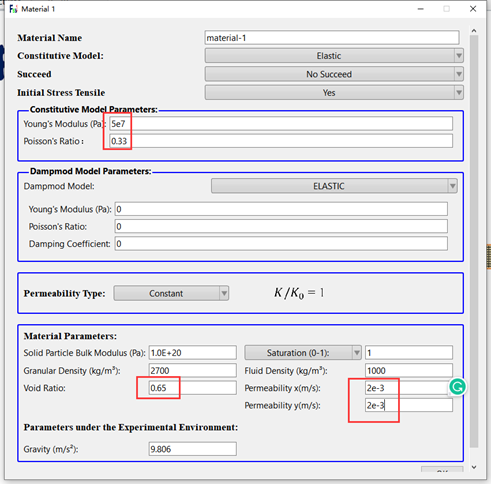Expand the Succeed dropdown set to No Succeed

pos(334,74)
